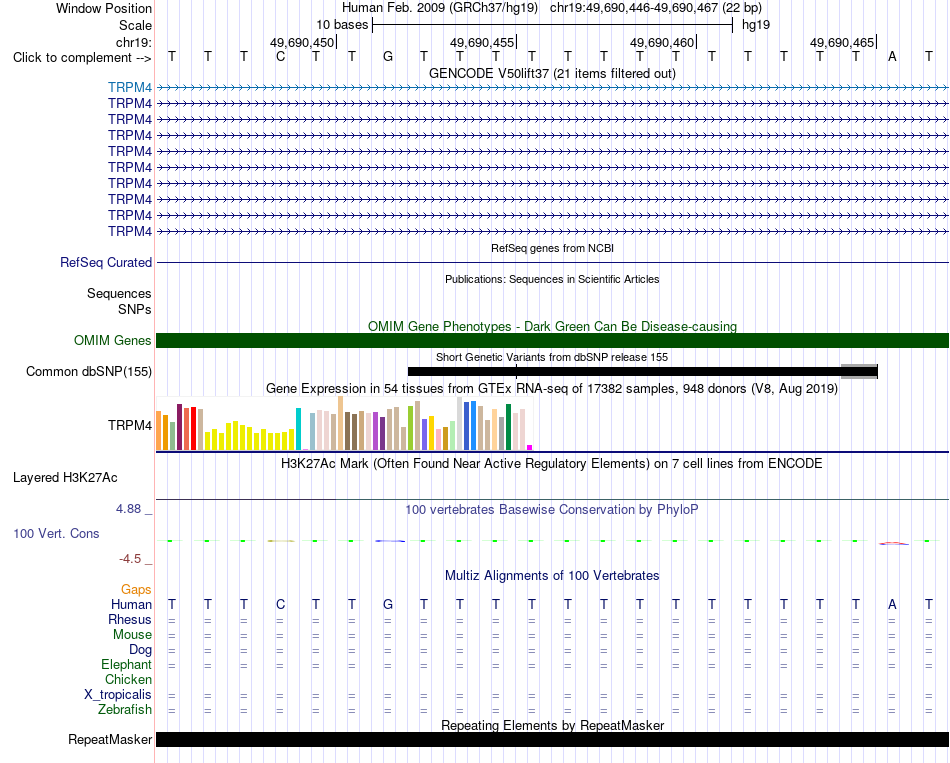Image resolution: width=950 pixels, height=763 pixels.
Task: Click the dark green bar in GTEx chart
Action: (x=509, y=427)
